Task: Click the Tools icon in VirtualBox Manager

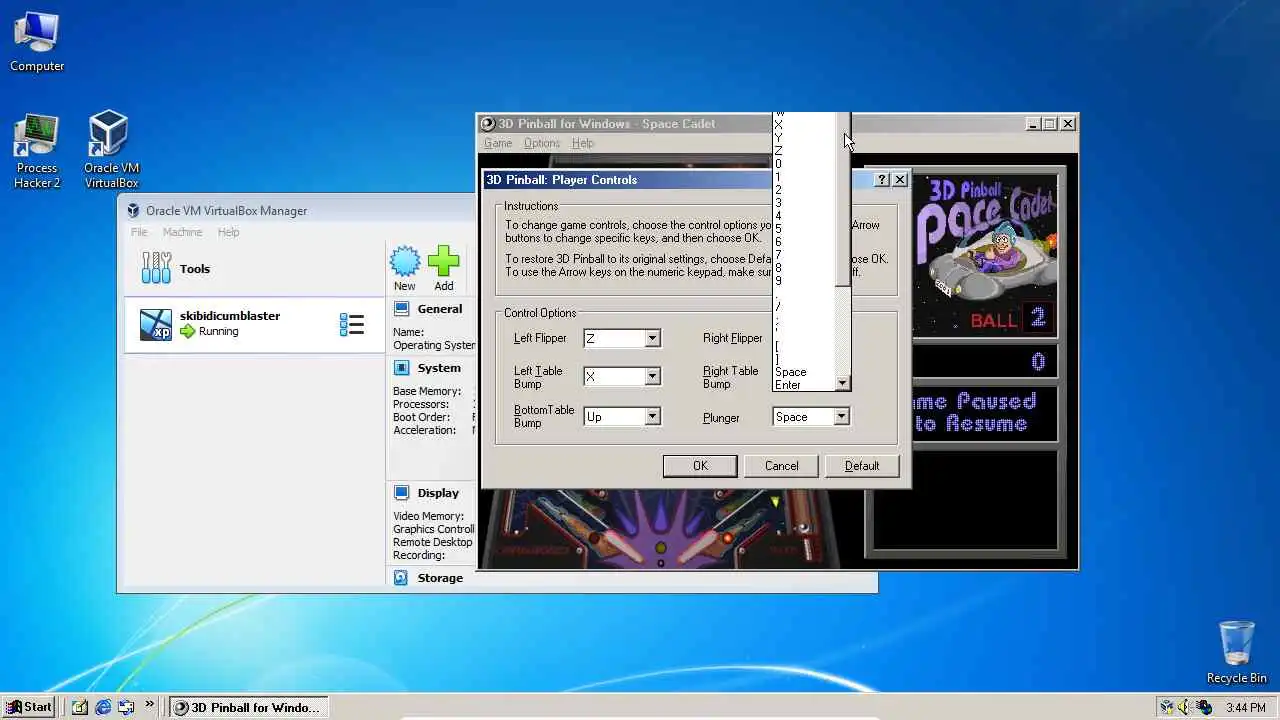Action: [156, 268]
